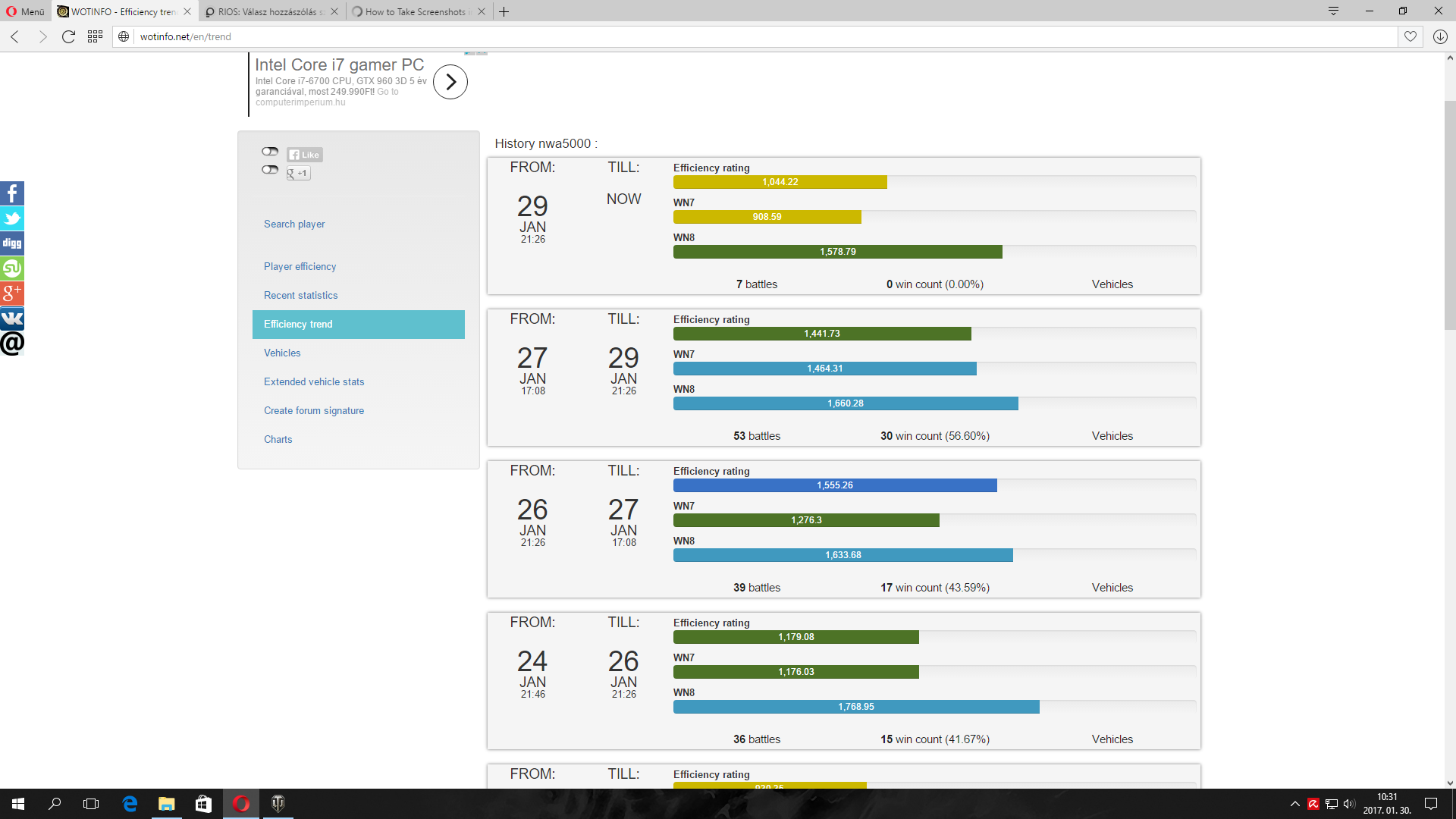Toggle the switch next to Google +1

click(x=270, y=170)
